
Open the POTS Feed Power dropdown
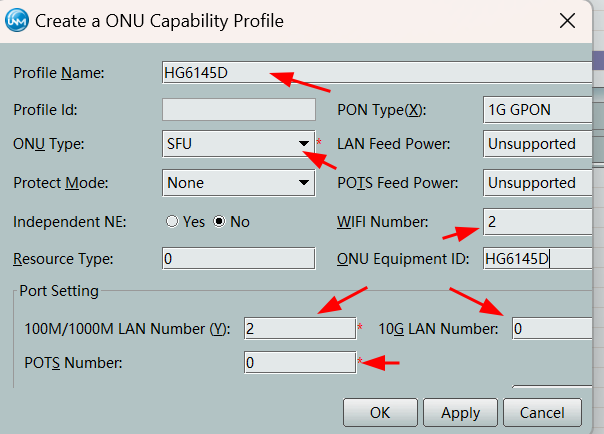click(537, 183)
